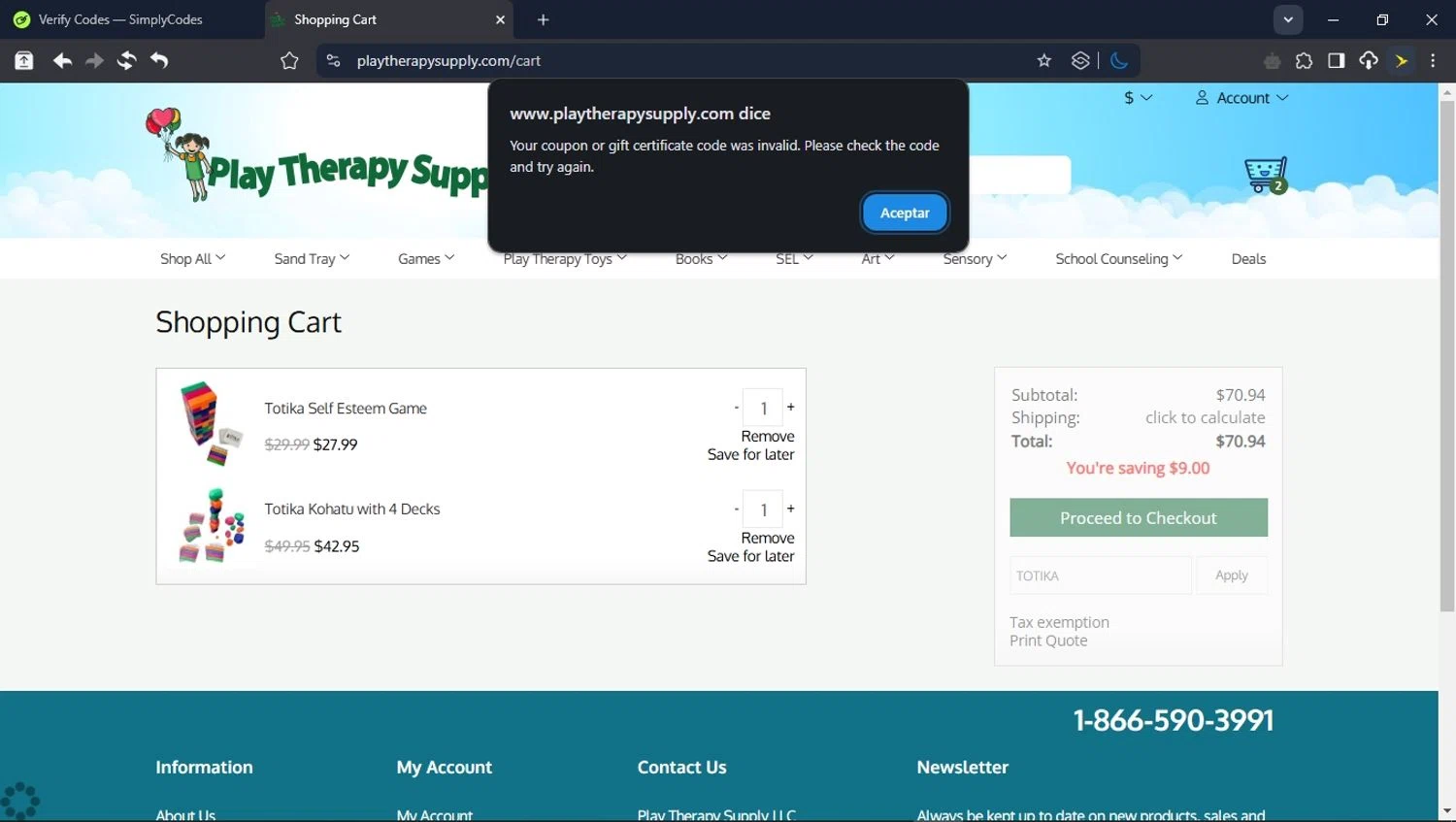
Task: Open the Account dropdown
Action: coord(1241,98)
